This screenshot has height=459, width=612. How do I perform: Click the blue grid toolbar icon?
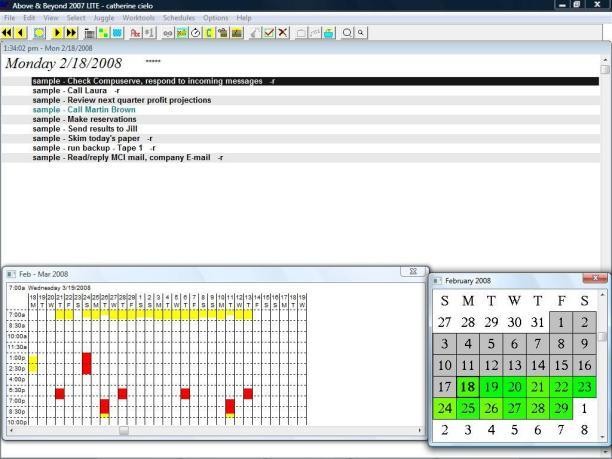[117, 33]
